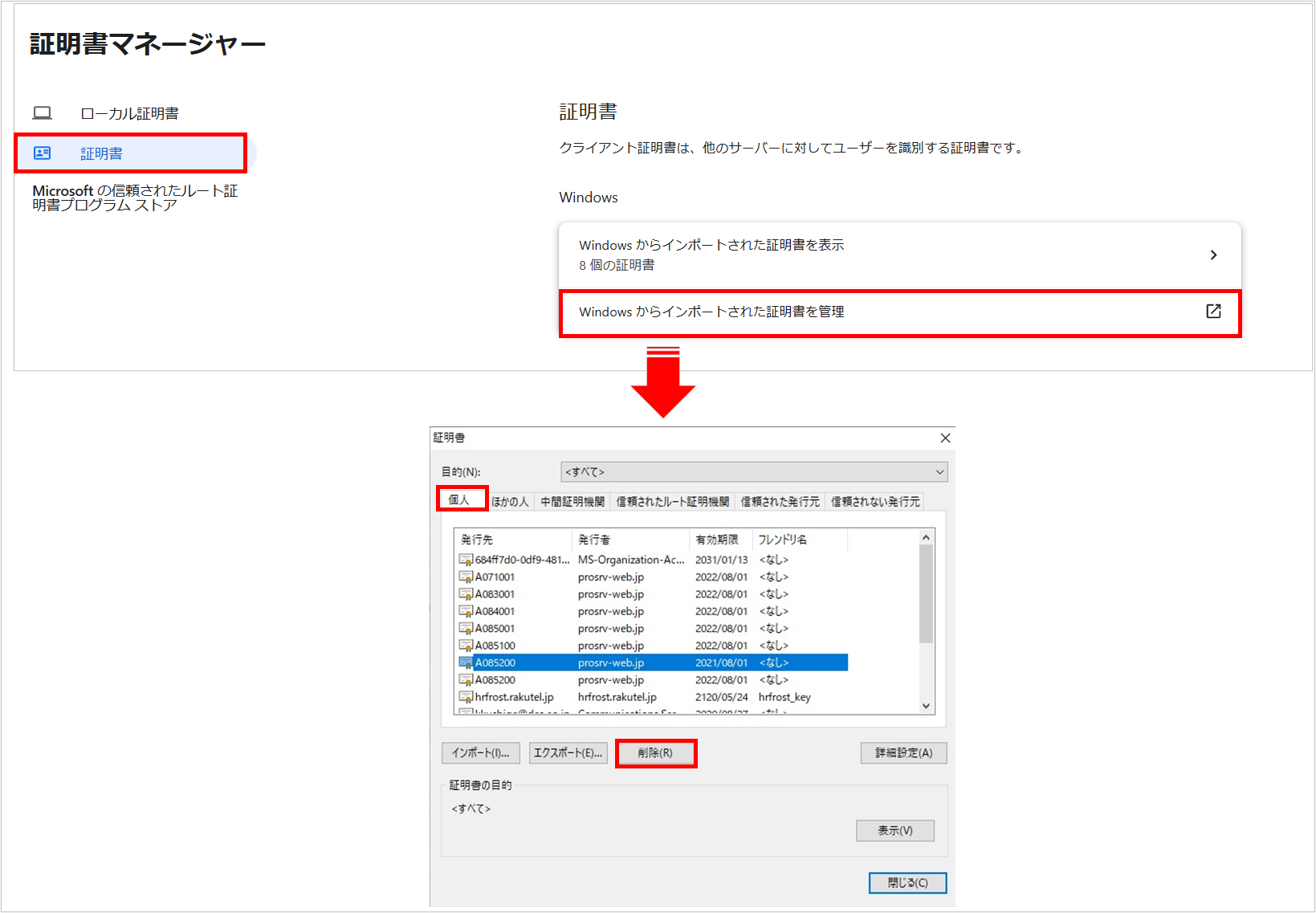The width and height of the screenshot is (1316, 913).
Task: Switch to the 信頼されない発行元 tab
Action: point(875,502)
